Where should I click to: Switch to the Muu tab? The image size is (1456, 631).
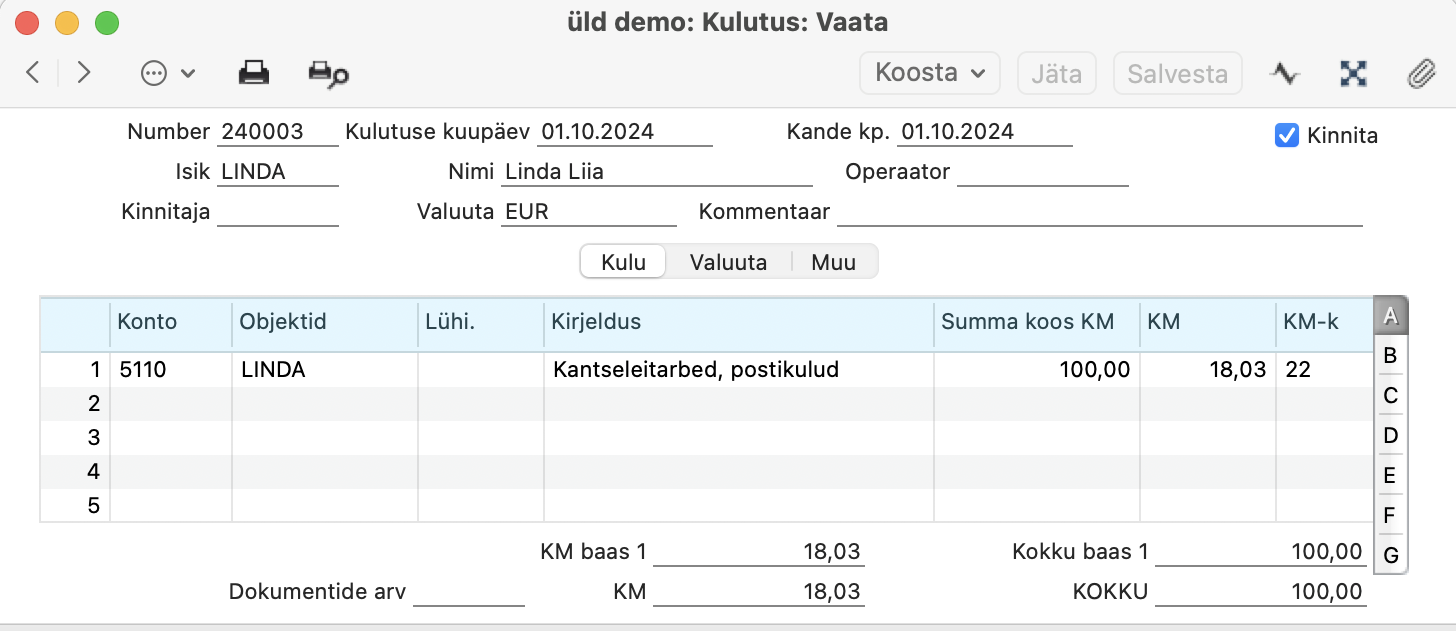833,262
